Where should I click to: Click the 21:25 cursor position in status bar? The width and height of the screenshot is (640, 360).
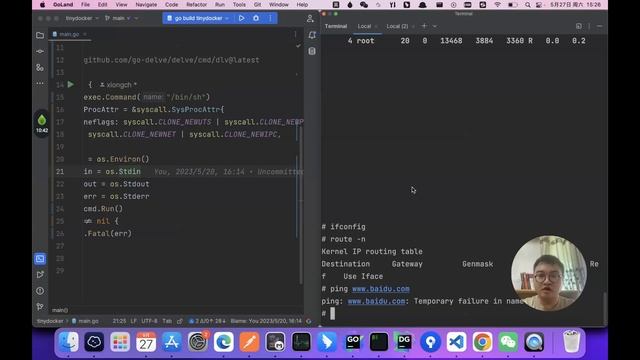click(119, 321)
